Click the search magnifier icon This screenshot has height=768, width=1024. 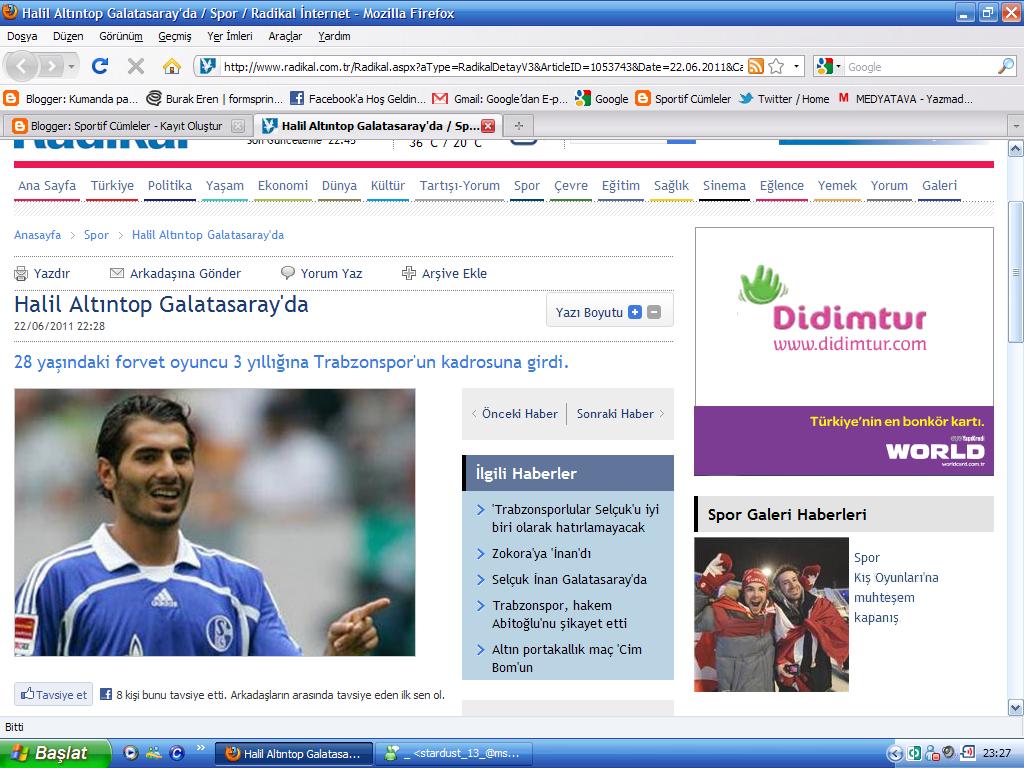[1006, 66]
